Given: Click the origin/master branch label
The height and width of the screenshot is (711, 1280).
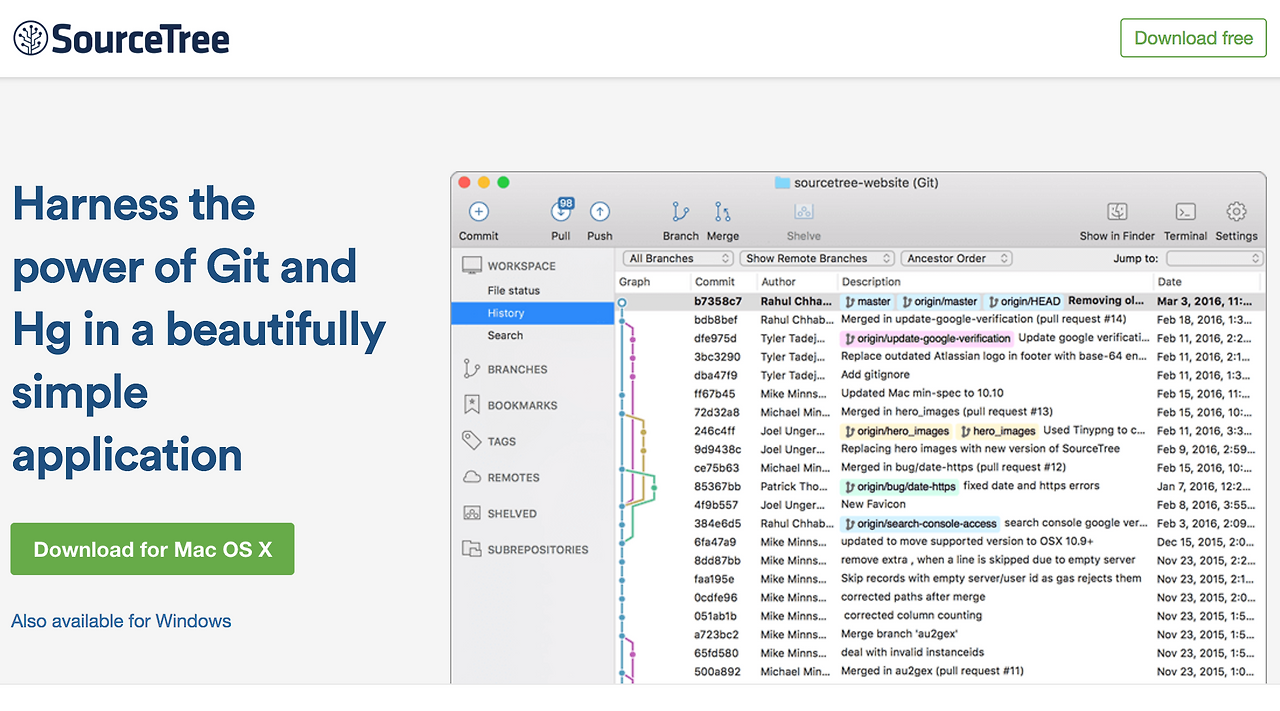Looking at the screenshot, I should pyautogui.click(x=939, y=301).
